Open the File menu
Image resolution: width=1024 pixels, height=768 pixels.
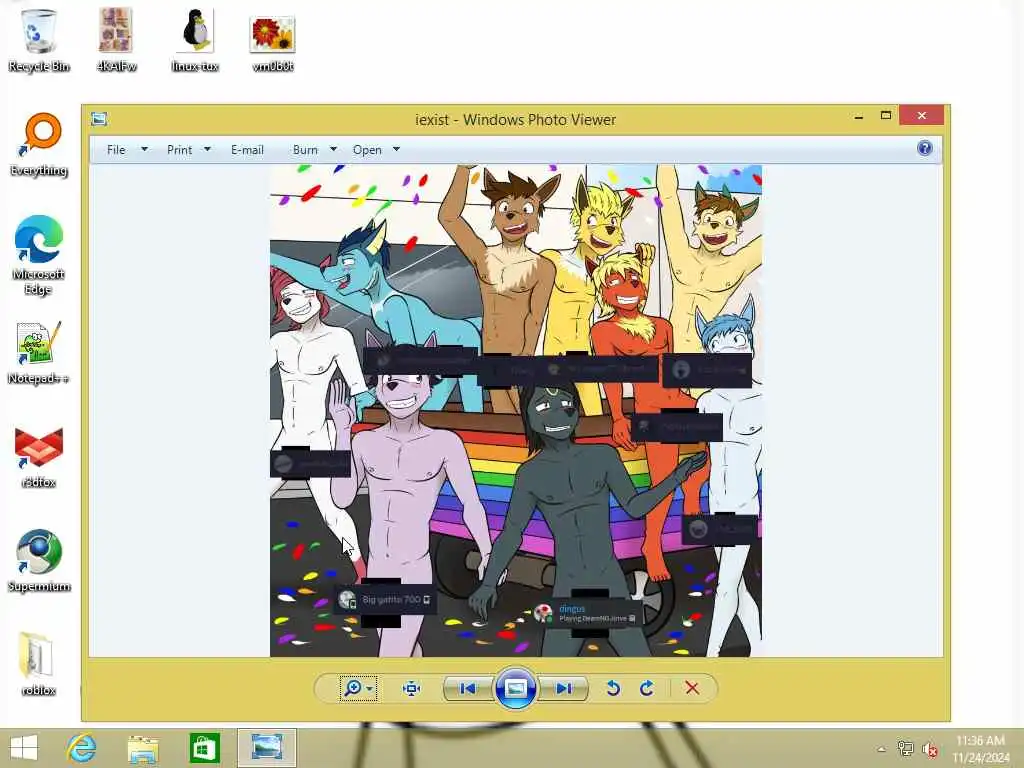[116, 150]
